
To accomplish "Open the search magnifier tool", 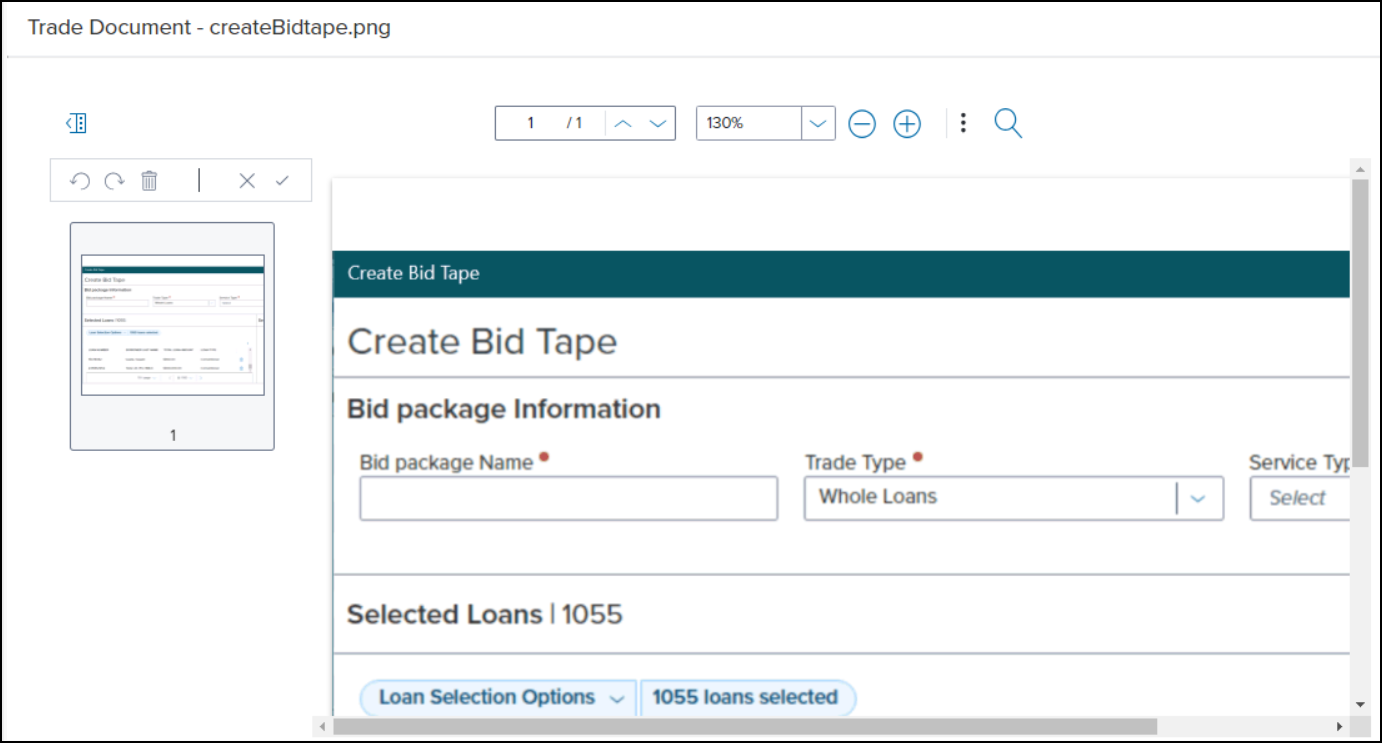I will [1008, 124].
